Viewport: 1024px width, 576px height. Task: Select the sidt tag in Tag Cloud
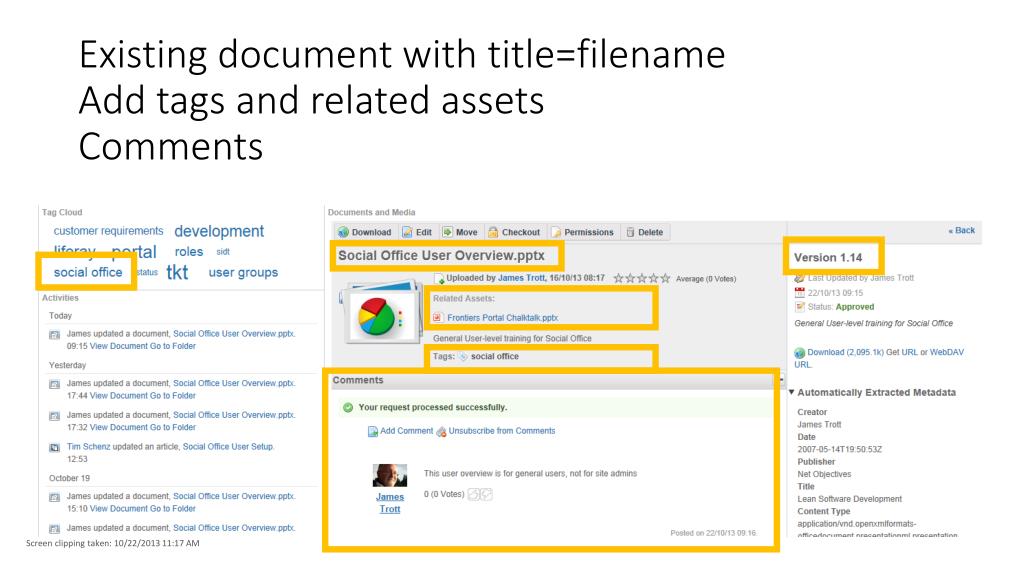click(x=223, y=251)
